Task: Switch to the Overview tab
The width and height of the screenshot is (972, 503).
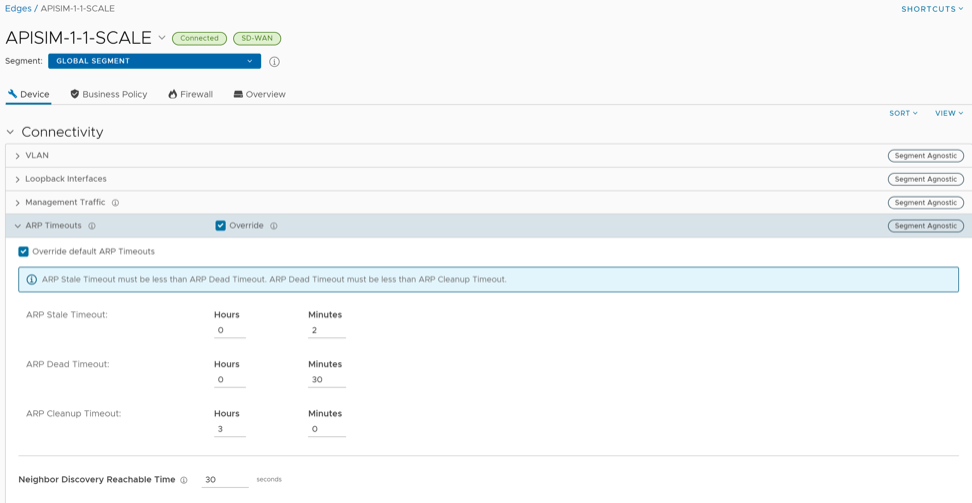Action: click(x=259, y=95)
